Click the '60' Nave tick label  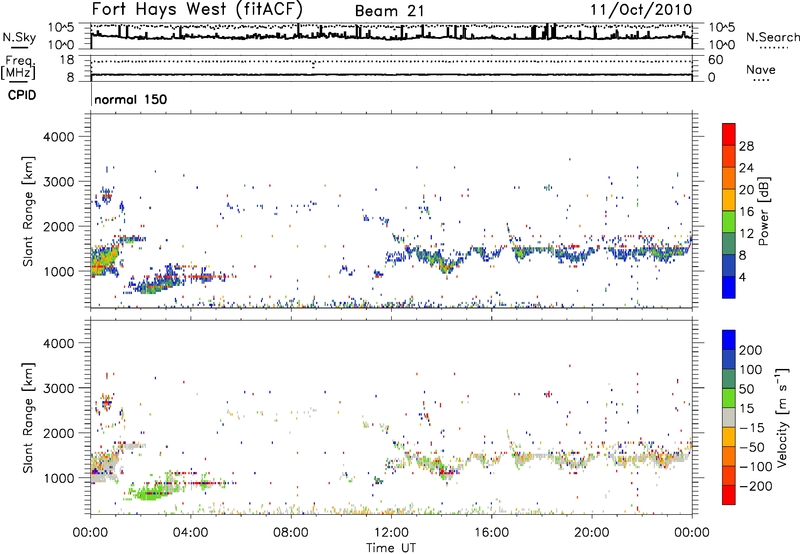coord(715,60)
